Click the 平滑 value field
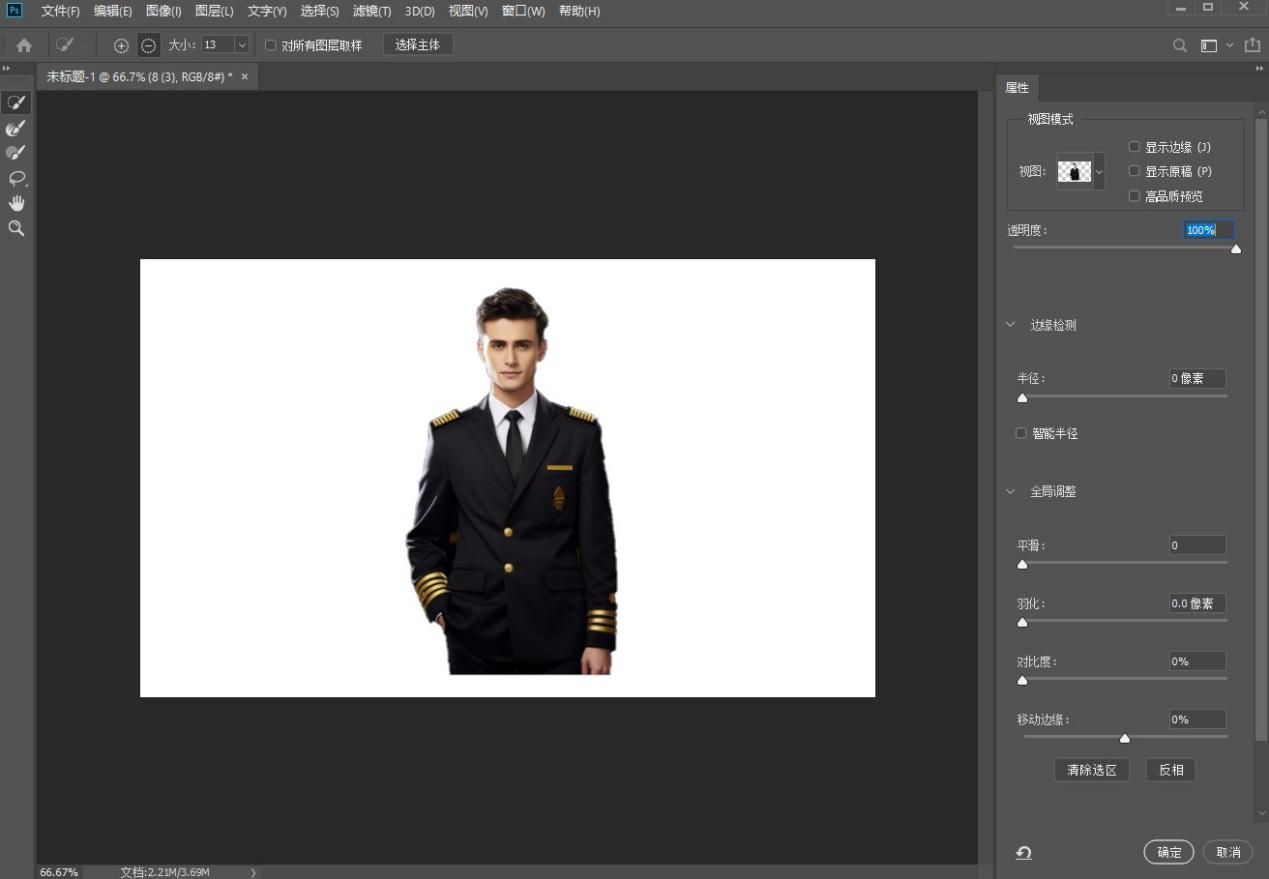The image size is (1269, 879). click(x=1197, y=545)
